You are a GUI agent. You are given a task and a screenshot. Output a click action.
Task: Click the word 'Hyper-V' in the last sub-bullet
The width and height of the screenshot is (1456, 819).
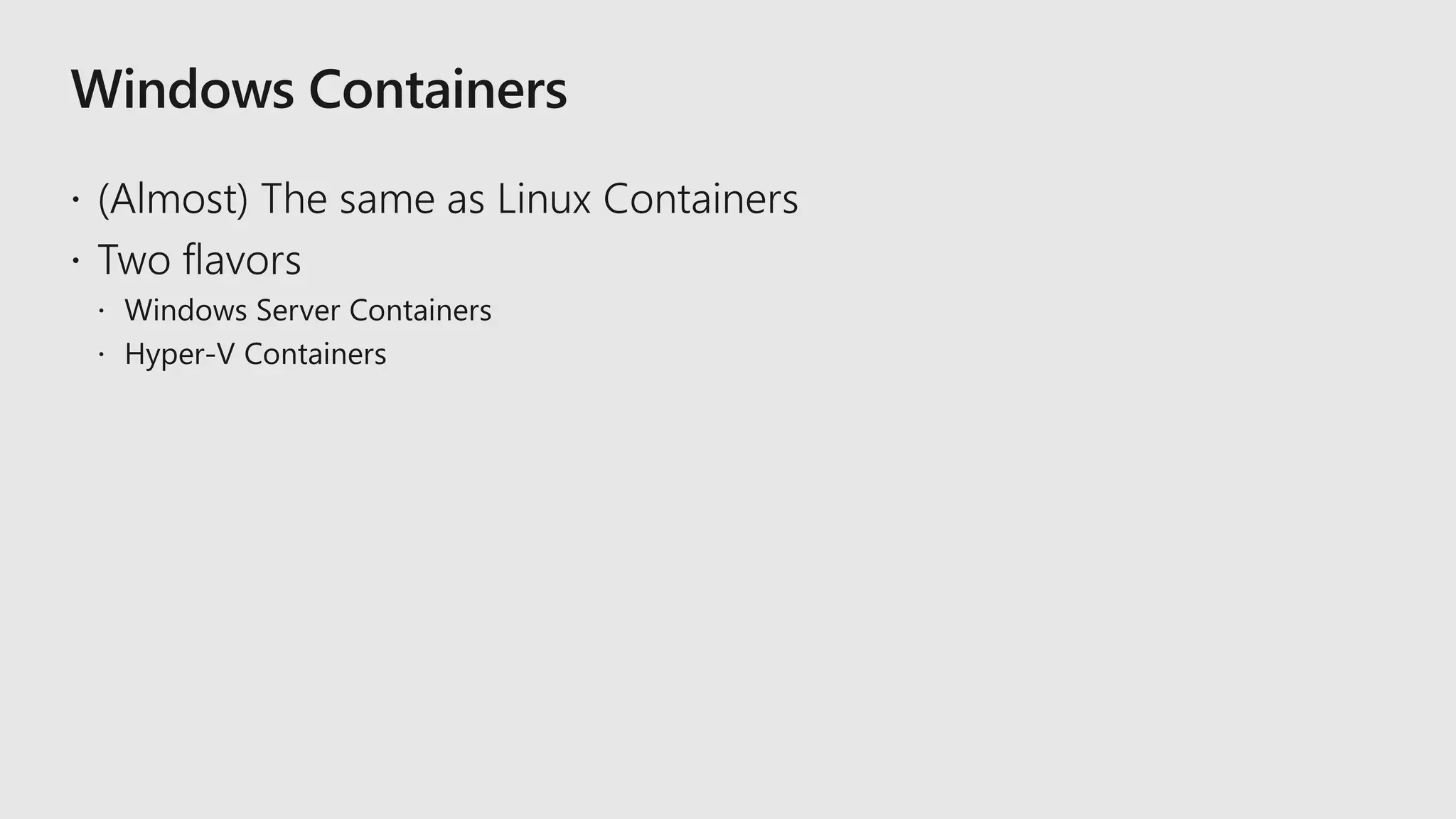pos(179,354)
